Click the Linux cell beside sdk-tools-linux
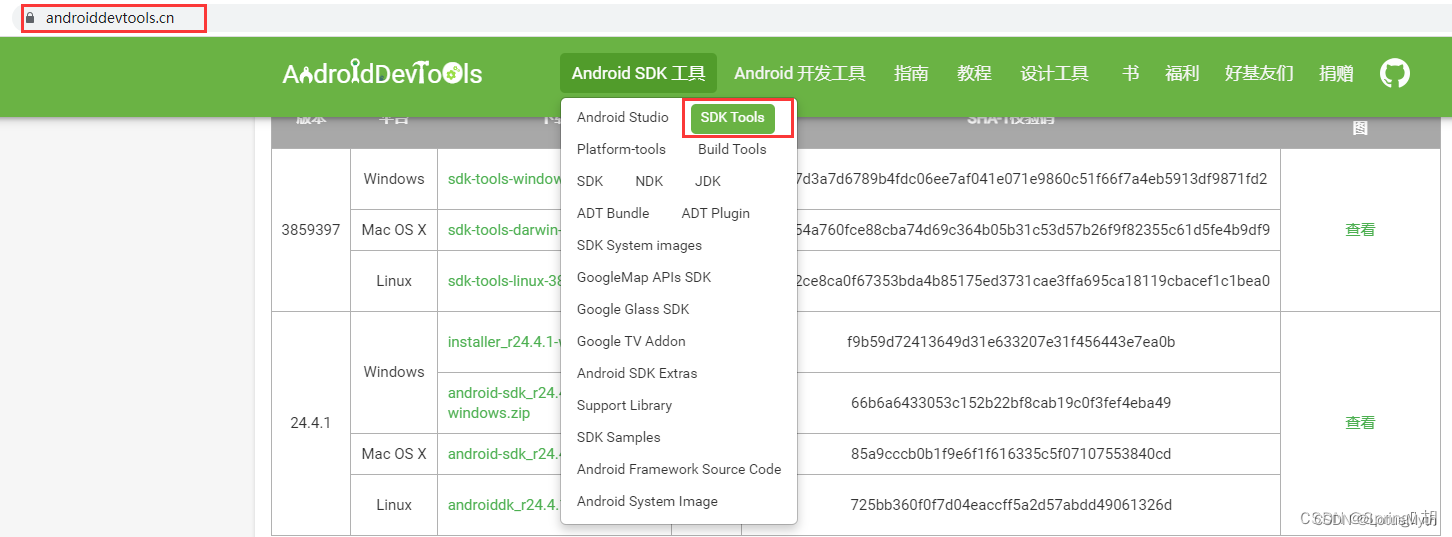Screen dimensions: 1452x537 pyautogui.click(x=394, y=281)
